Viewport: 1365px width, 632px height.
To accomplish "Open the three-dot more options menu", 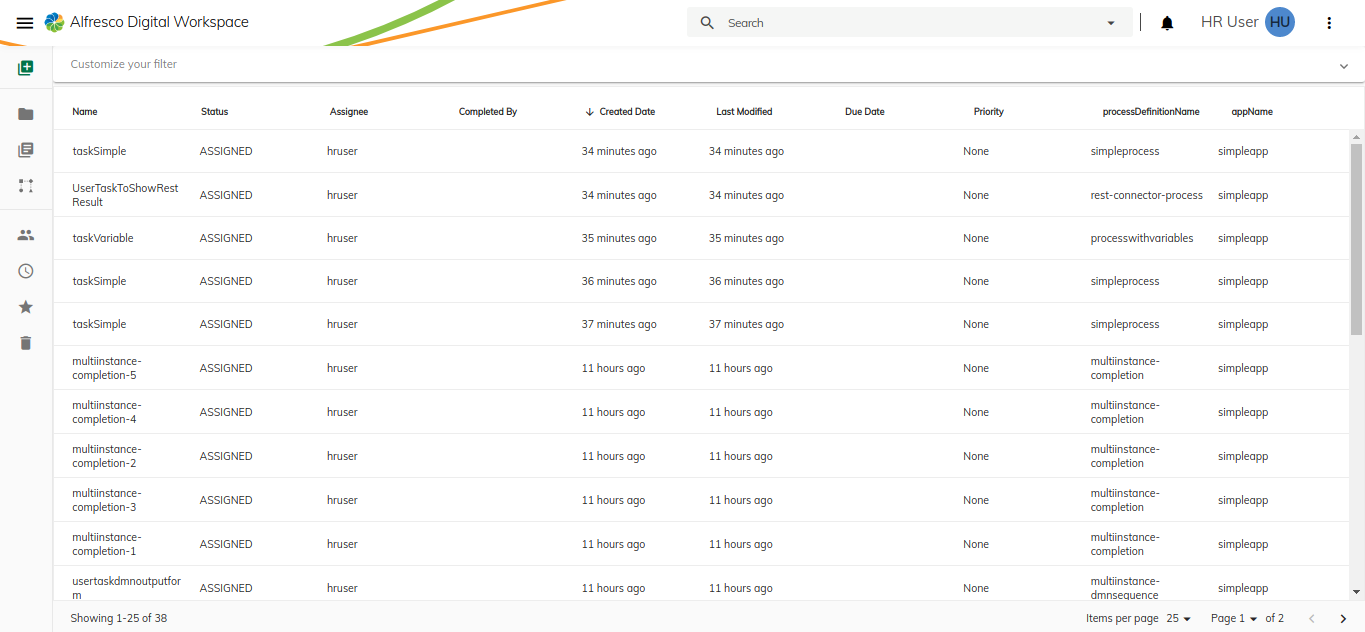I will click(x=1329, y=23).
